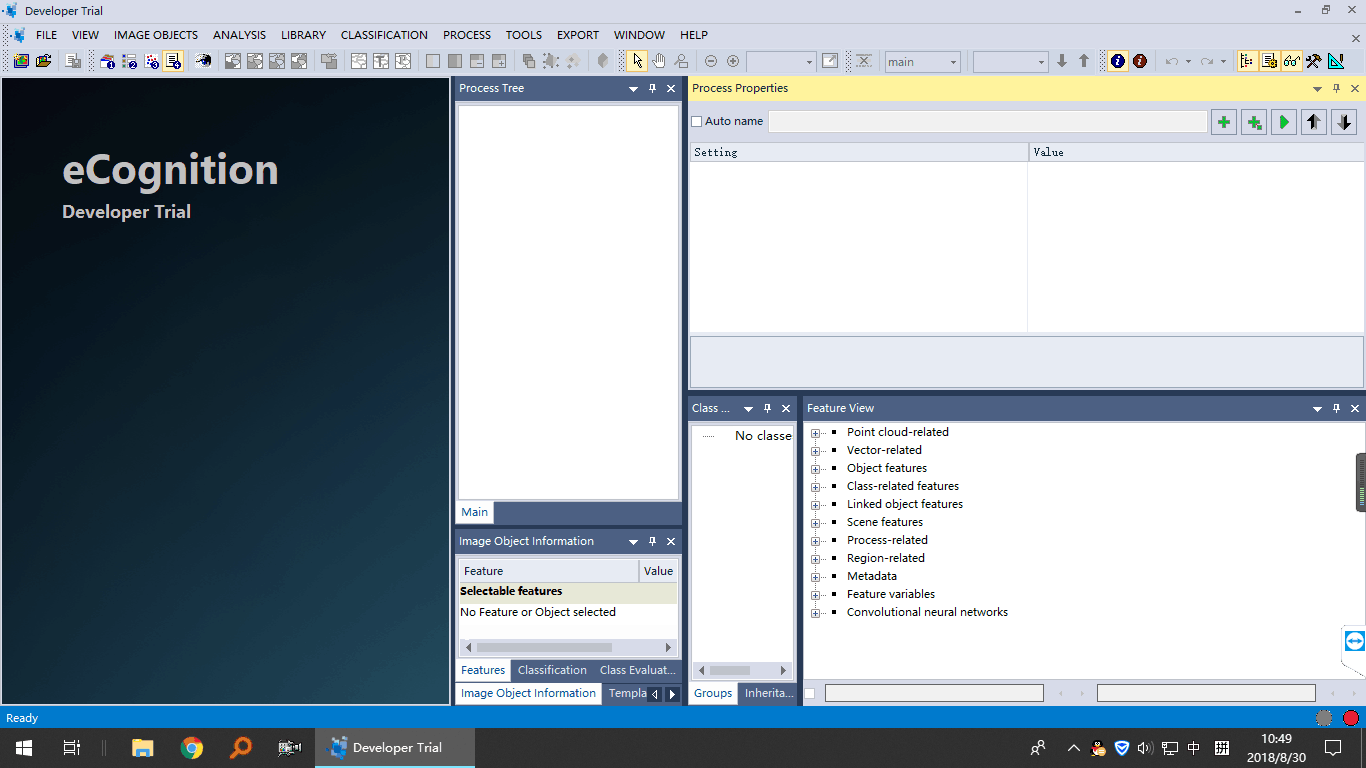Click the double green plus add child button
This screenshot has width=1366, height=768.
click(x=1254, y=122)
